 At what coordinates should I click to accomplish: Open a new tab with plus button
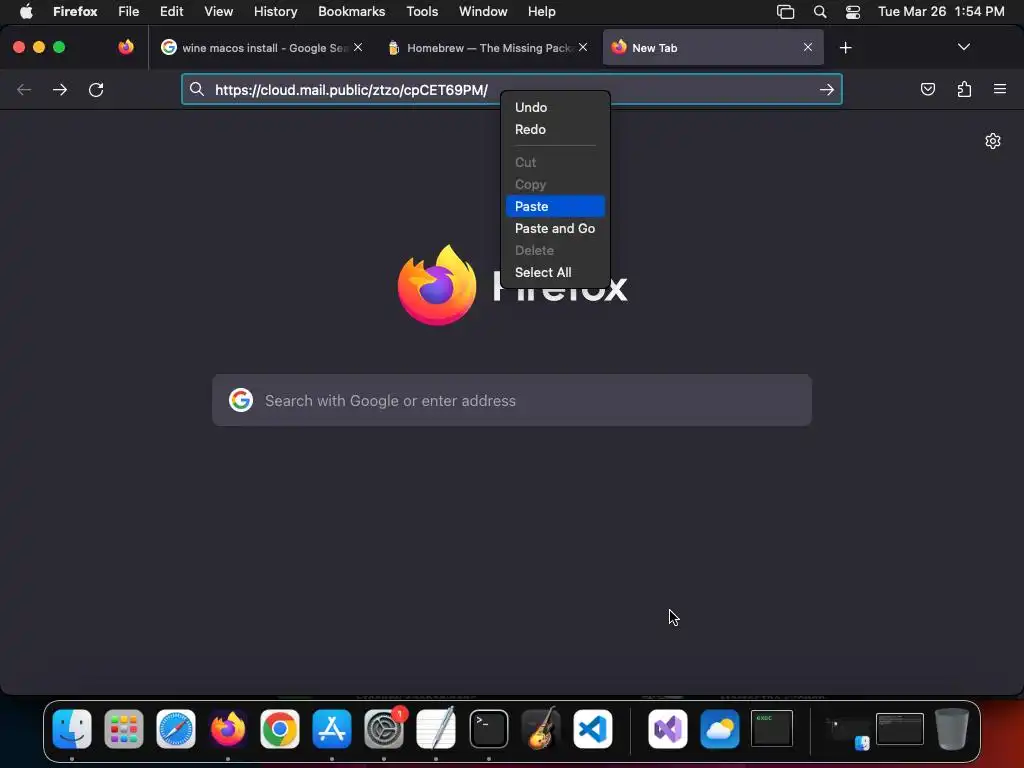tap(846, 48)
